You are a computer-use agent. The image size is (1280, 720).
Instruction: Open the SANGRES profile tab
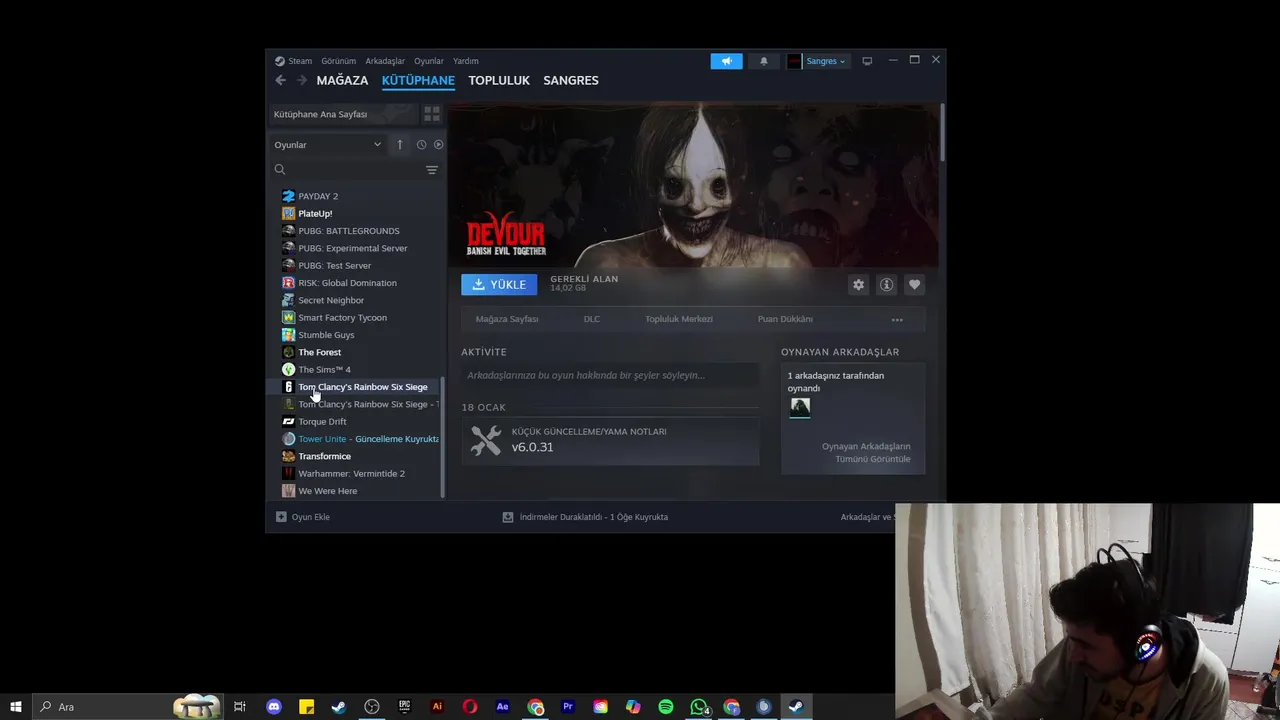[571, 80]
